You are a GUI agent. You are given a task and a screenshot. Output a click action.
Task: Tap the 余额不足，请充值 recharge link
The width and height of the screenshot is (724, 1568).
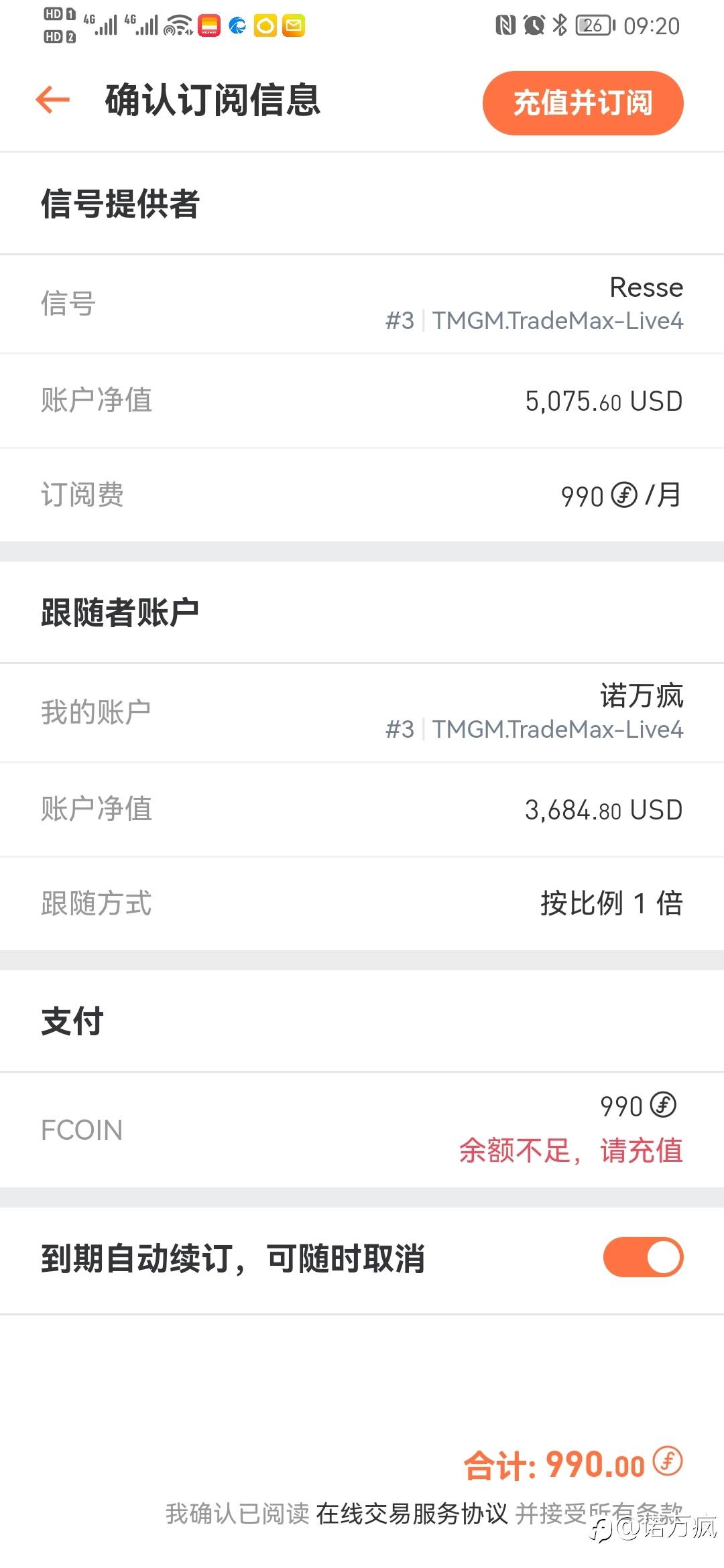(x=570, y=1151)
